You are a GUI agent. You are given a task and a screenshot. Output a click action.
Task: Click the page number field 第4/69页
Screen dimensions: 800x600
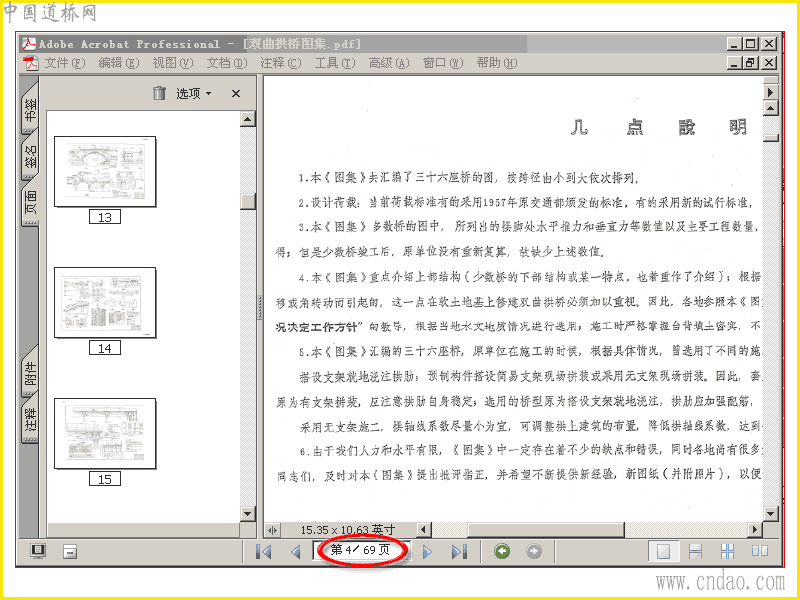pos(361,550)
